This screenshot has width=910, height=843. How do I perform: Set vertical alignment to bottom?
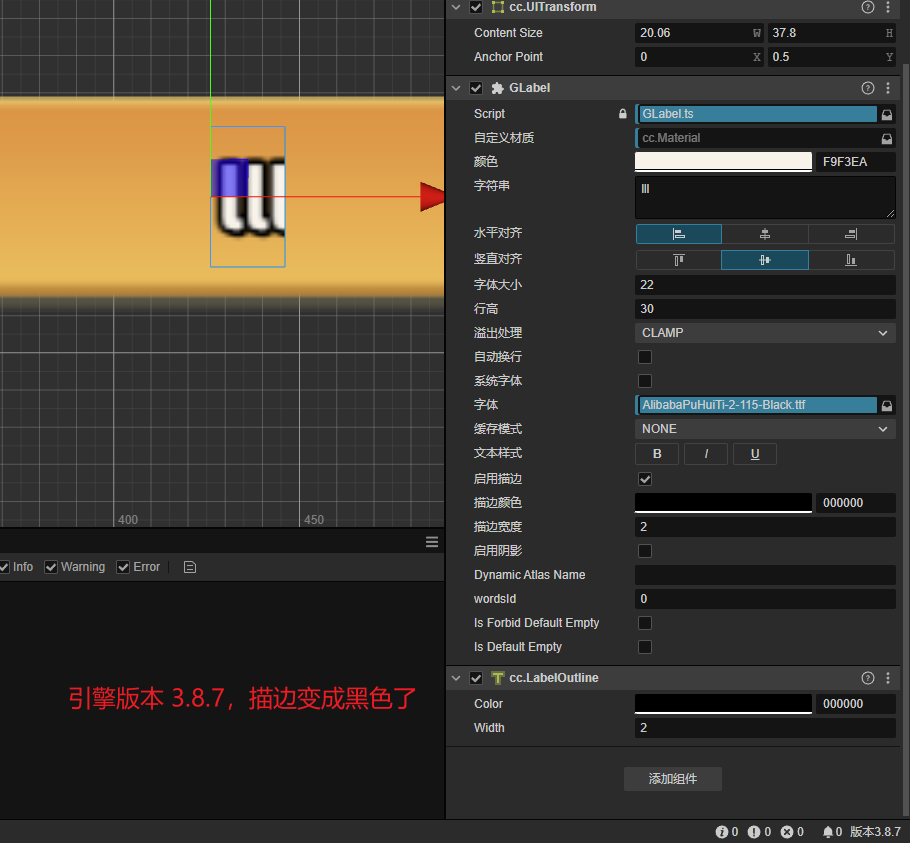pos(851,259)
